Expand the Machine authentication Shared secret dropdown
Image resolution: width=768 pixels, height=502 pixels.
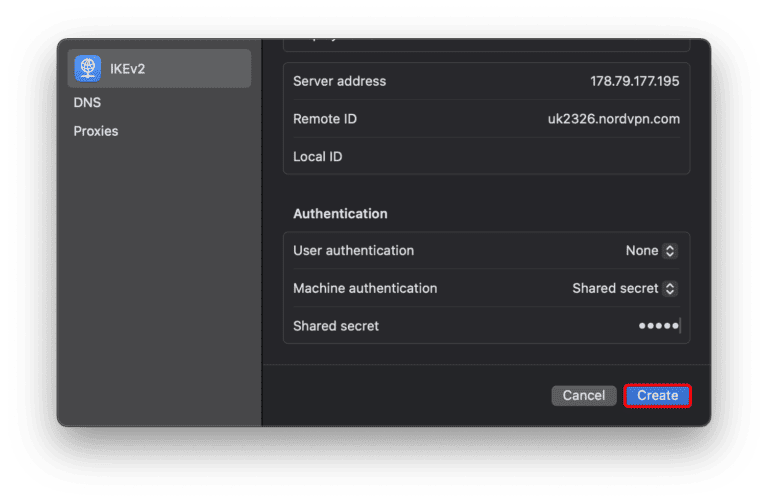click(615, 288)
